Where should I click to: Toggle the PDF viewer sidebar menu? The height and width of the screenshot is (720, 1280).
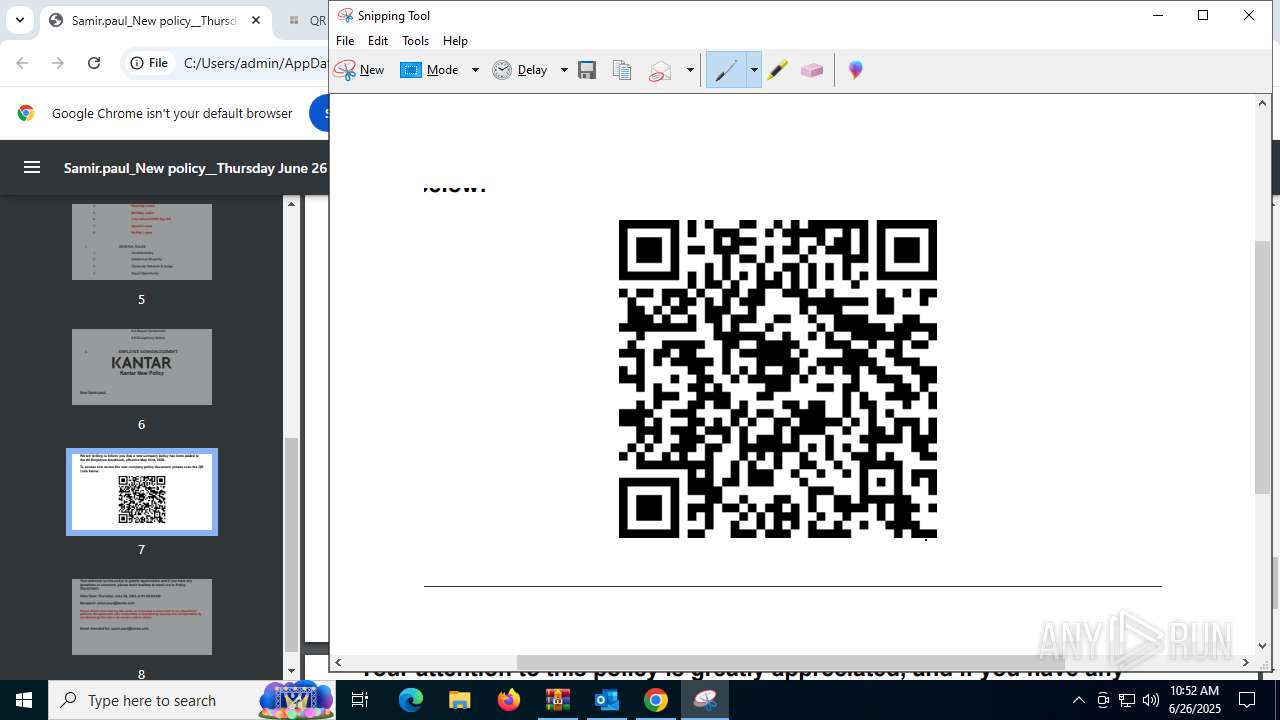(x=32, y=168)
